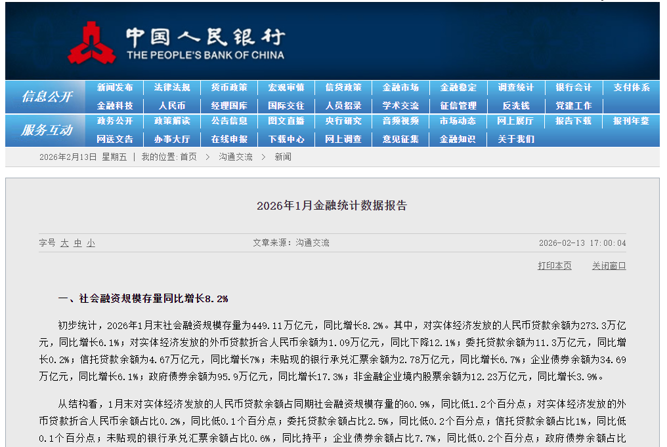
Task: Set font size to medium (中)
Action: [x=77, y=242]
